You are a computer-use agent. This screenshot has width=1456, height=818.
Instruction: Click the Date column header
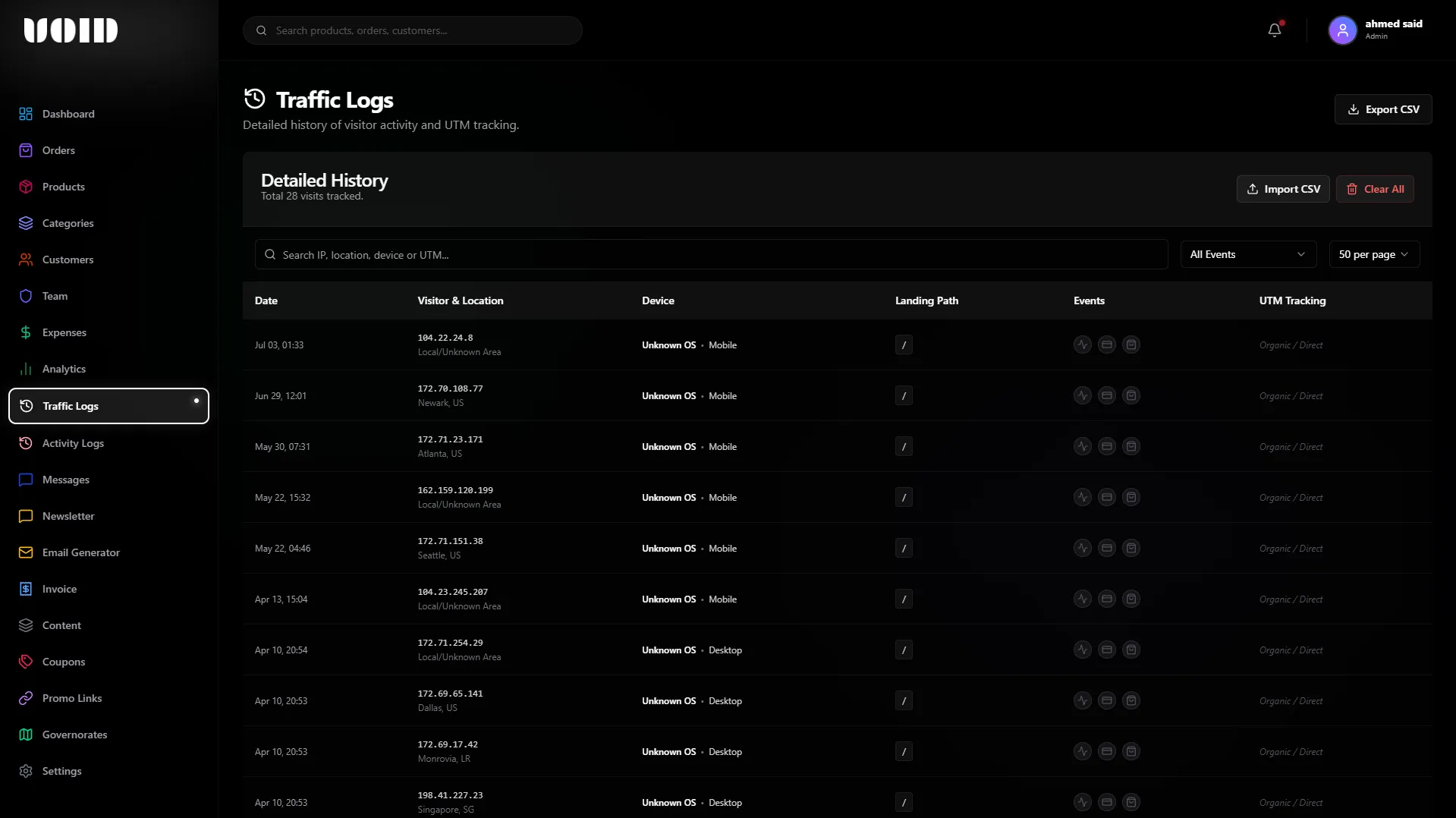tap(266, 300)
